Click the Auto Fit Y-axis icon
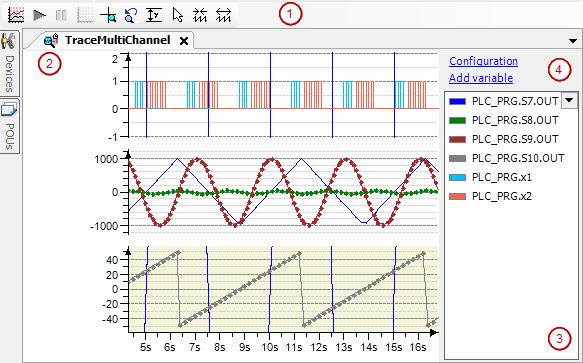 pos(154,15)
